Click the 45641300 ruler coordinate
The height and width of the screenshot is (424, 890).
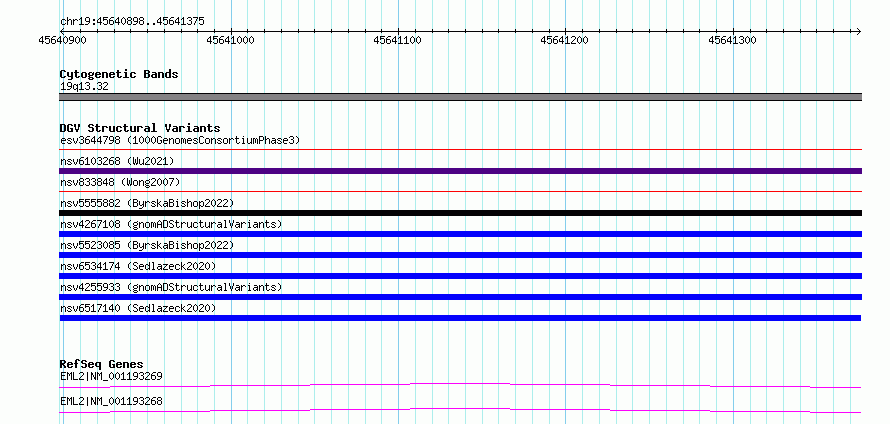[x=732, y=40]
